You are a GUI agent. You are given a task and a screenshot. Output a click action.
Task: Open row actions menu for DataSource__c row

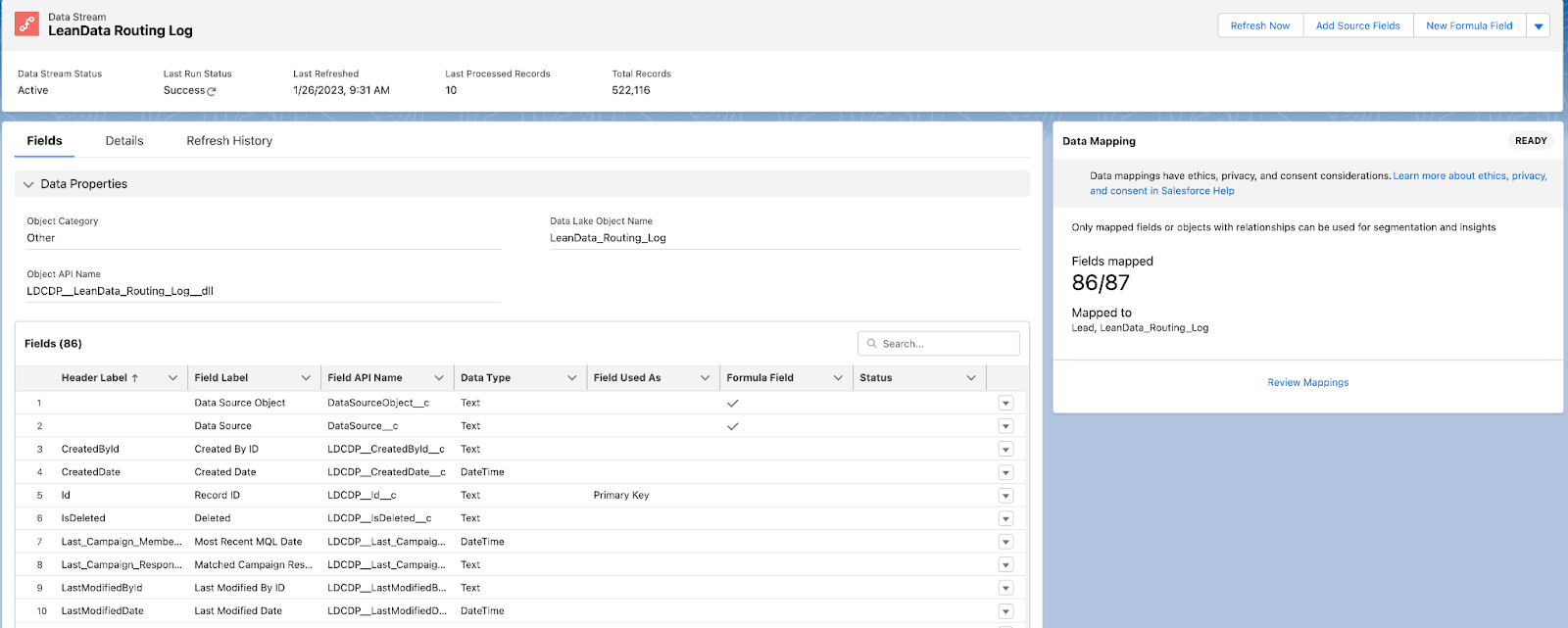tap(1005, 426)
